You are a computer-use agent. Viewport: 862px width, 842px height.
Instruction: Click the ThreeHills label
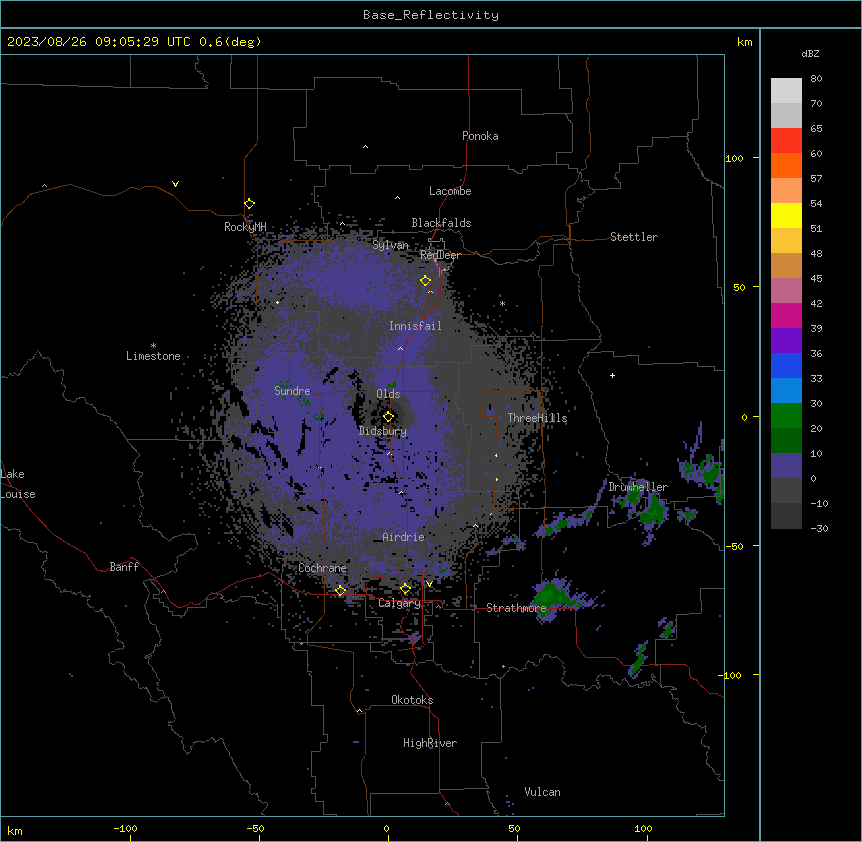pos(537,418)
